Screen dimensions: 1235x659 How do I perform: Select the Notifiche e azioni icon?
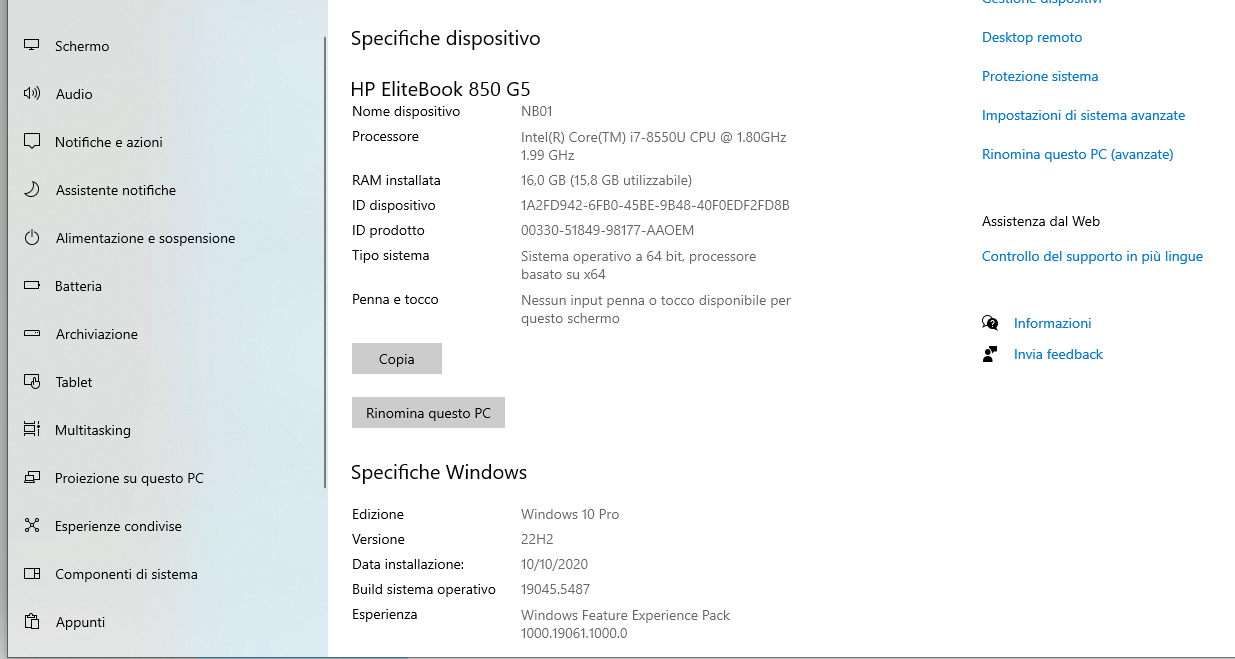[32, 142]
